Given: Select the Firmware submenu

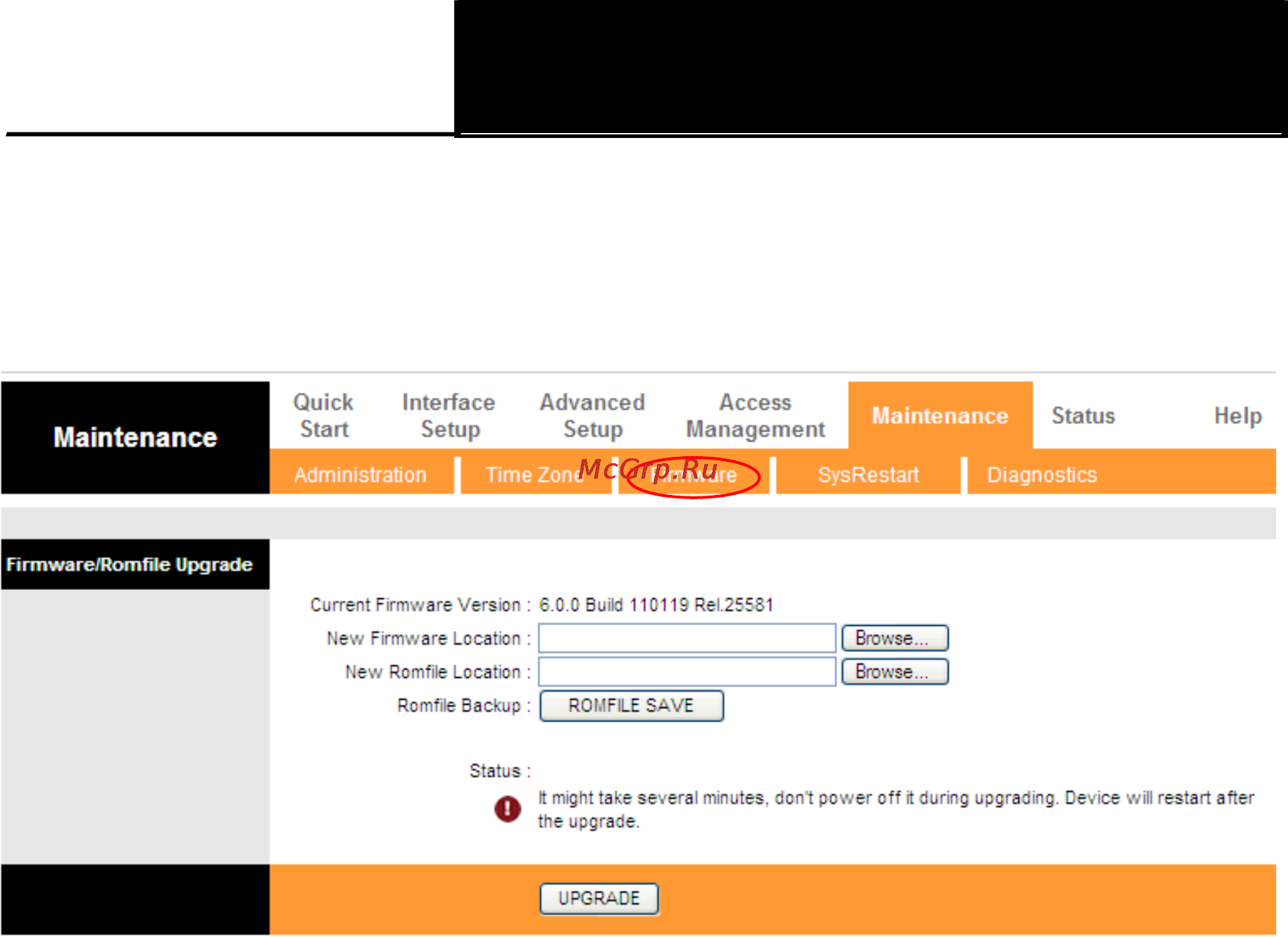Looking at the screenshot, I should click(x=694, y=475).
